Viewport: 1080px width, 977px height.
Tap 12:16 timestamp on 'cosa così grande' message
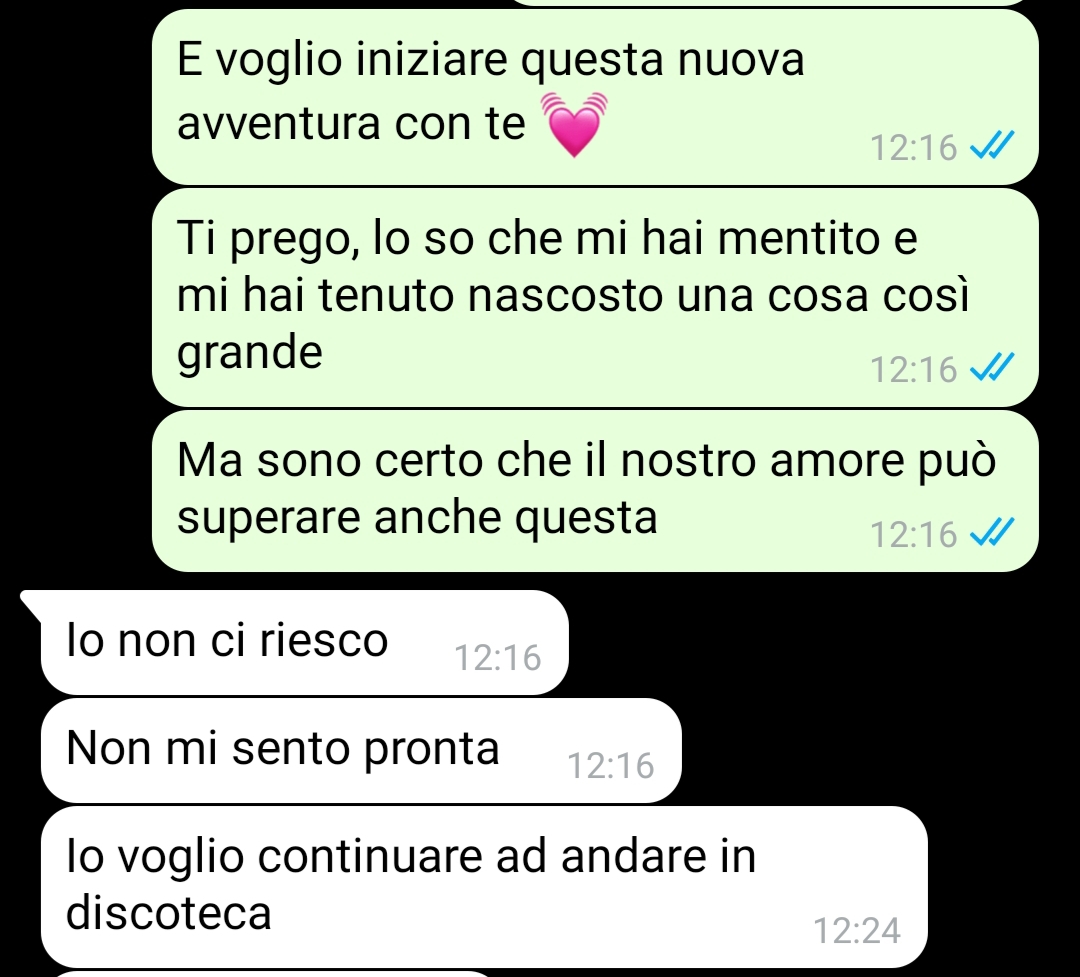(913, 369)
